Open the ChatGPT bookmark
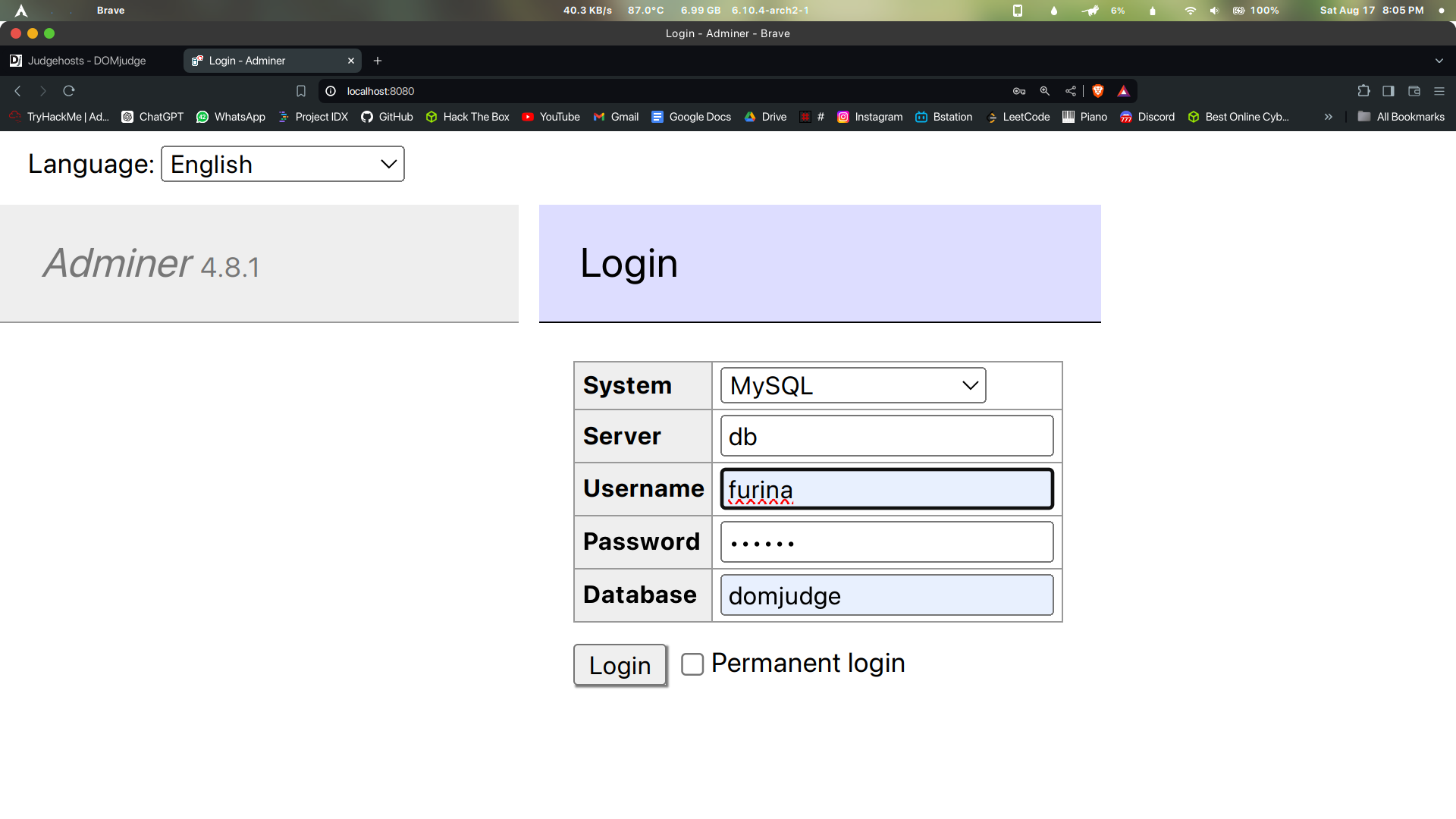The image size is (1456, 819). coord(152,117)
